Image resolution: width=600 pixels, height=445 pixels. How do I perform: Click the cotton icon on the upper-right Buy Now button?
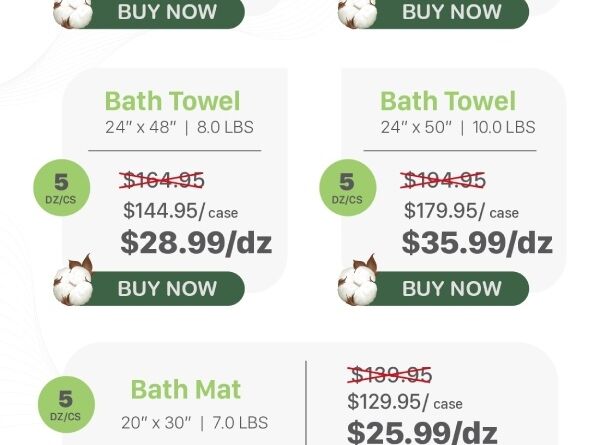(357, 10)
